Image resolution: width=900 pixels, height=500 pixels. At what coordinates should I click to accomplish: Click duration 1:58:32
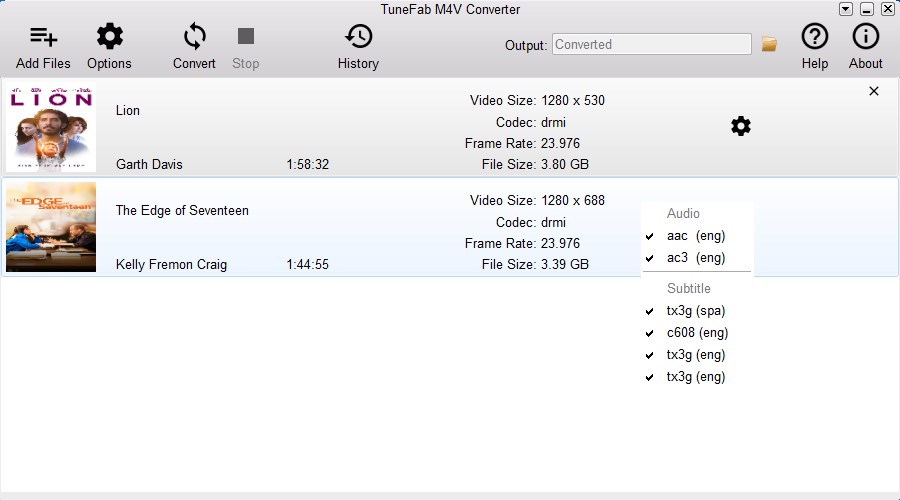click(x=308, y=165)
